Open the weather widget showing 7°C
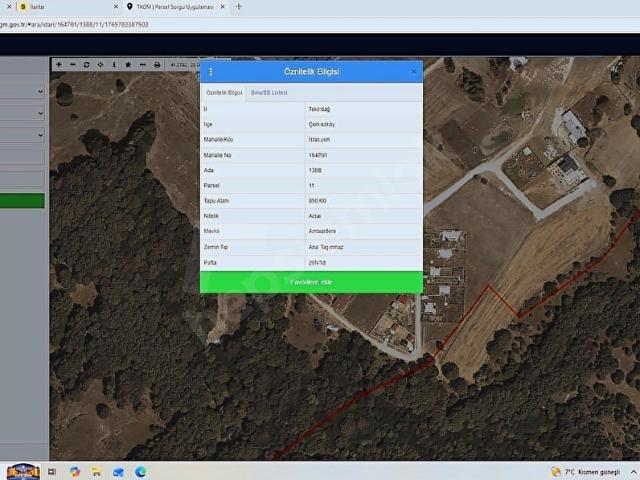 click(585, 472)
